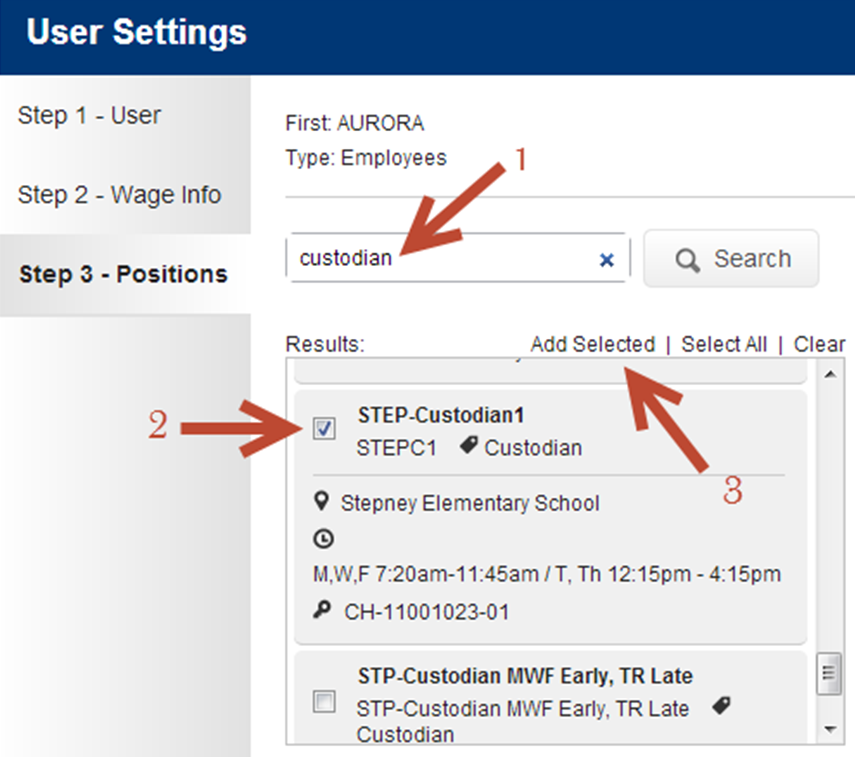Click the location pin icon by Stepney Elementary School

tap(322, 501)
